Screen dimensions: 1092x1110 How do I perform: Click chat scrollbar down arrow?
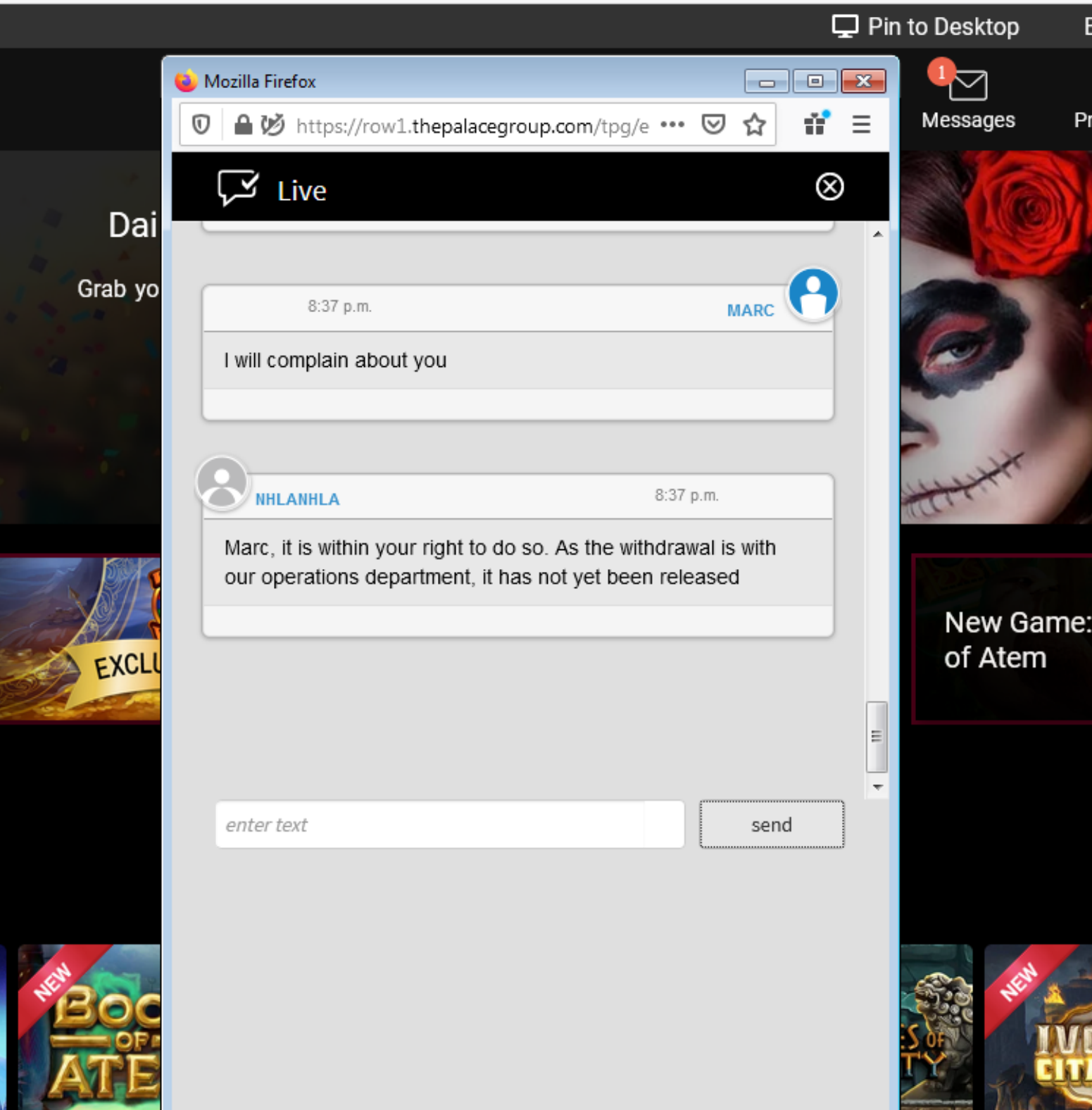point(877,787)
